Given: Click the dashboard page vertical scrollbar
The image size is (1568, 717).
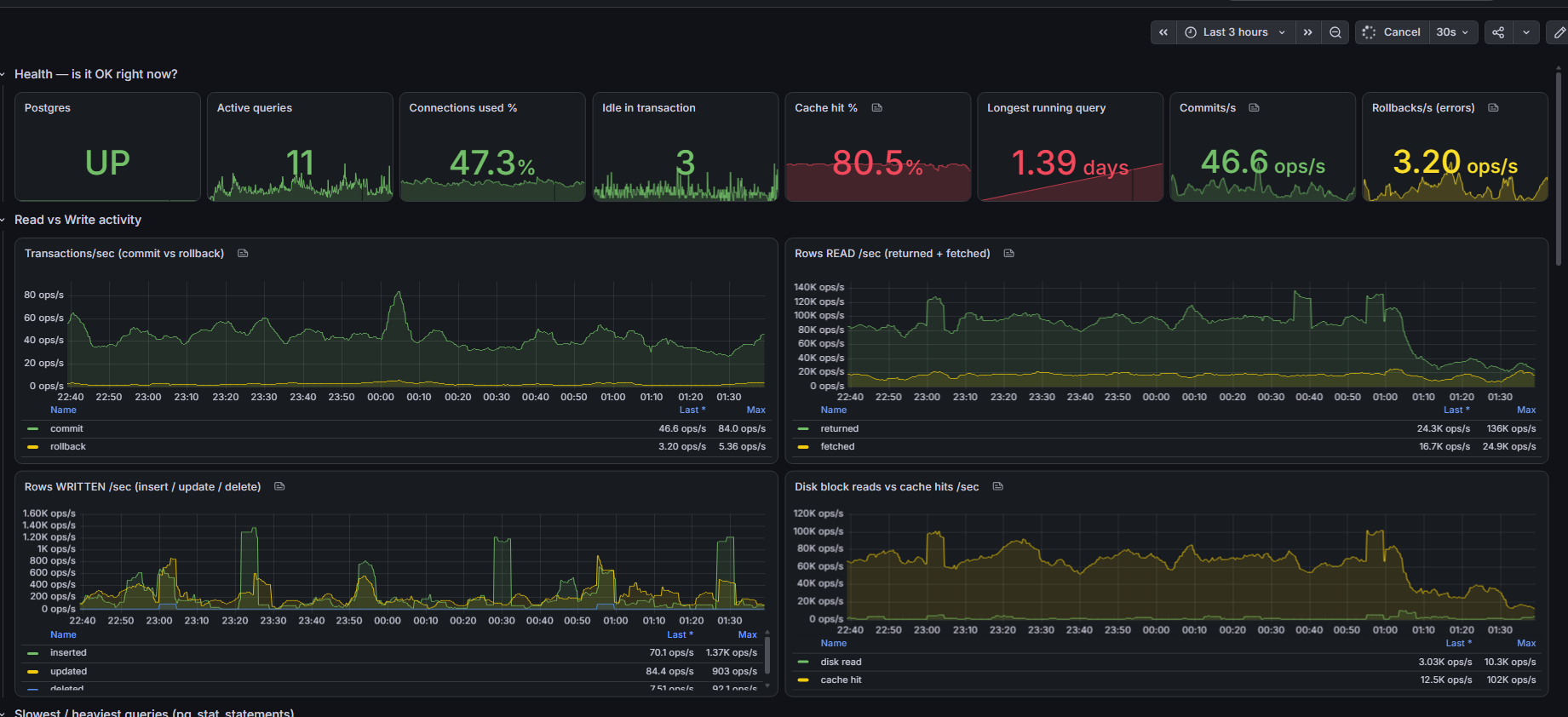Looking at the screenshot, I should coord(1559,170).
